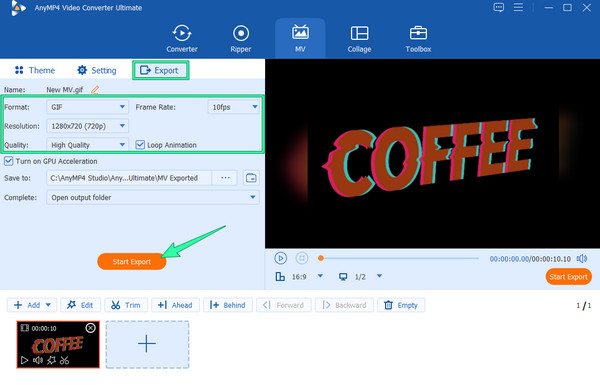Open the Format GIF dropdown

coord(87,107)
